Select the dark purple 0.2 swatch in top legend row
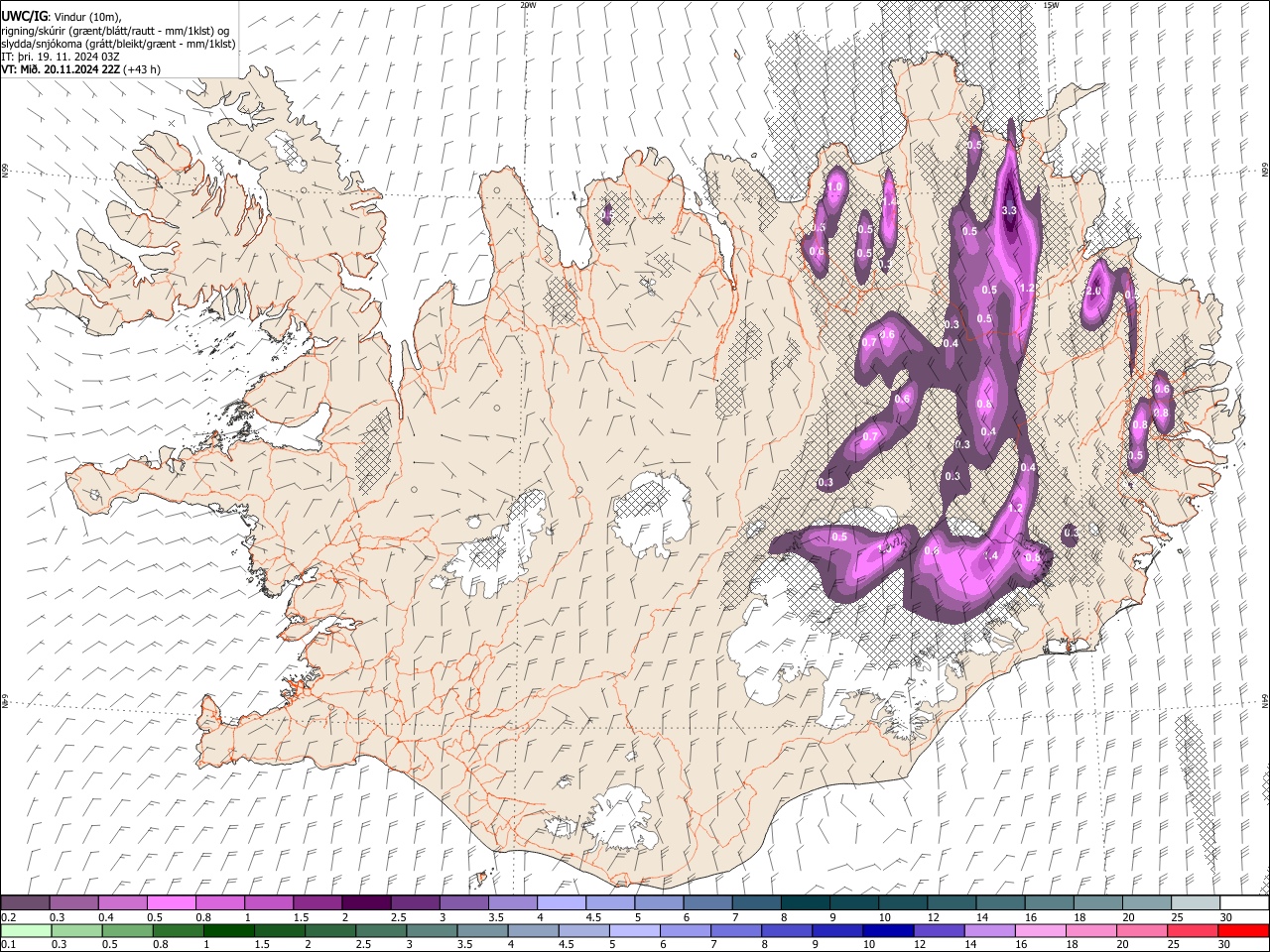Screen dimensions: 1270x952 coord(25,902)
